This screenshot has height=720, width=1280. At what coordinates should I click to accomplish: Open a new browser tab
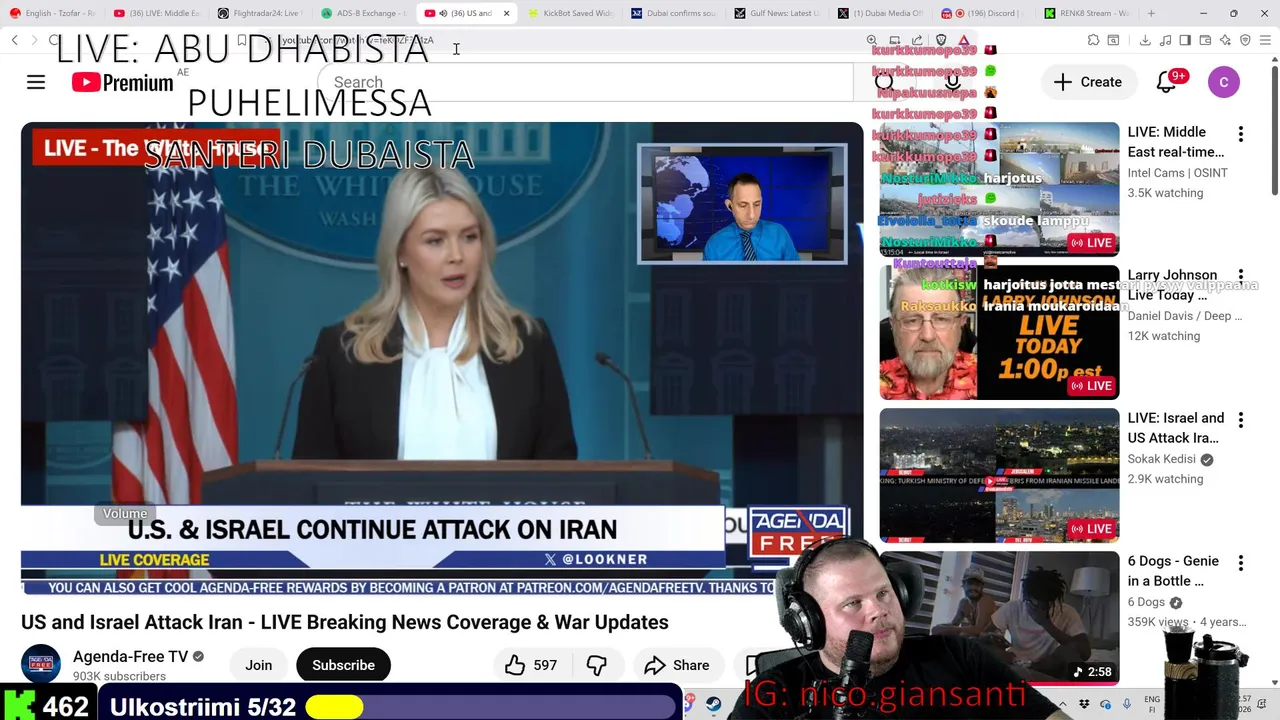click(1151, 13)
